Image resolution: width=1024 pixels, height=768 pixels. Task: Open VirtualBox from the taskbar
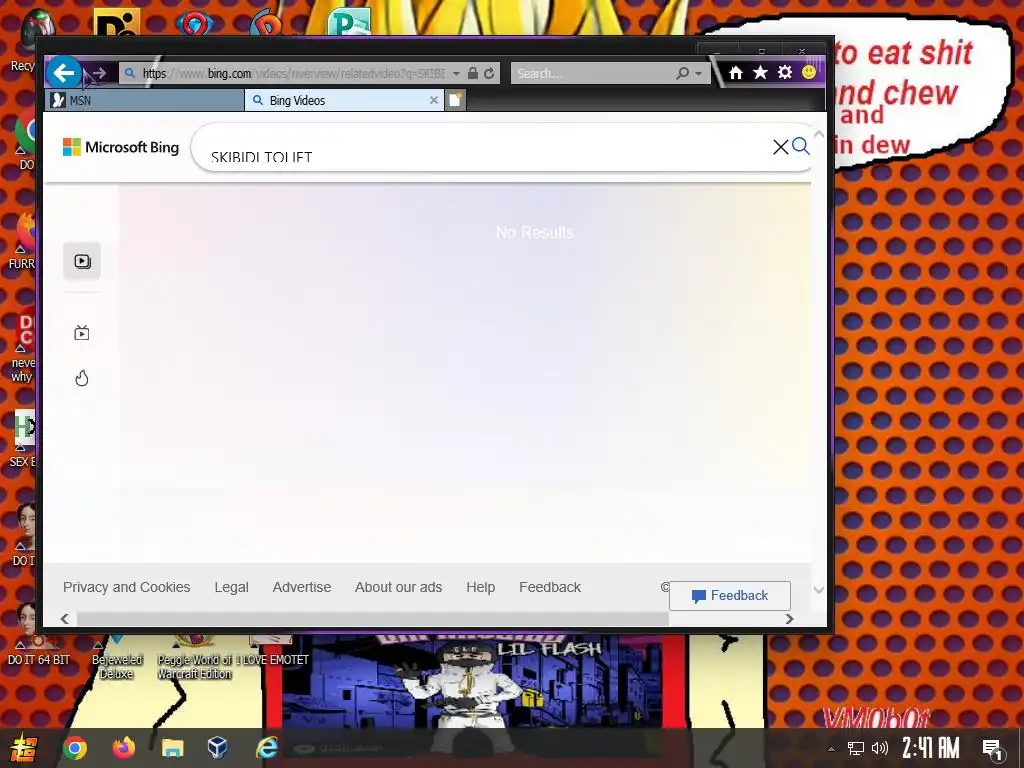[x=217, y=748]
